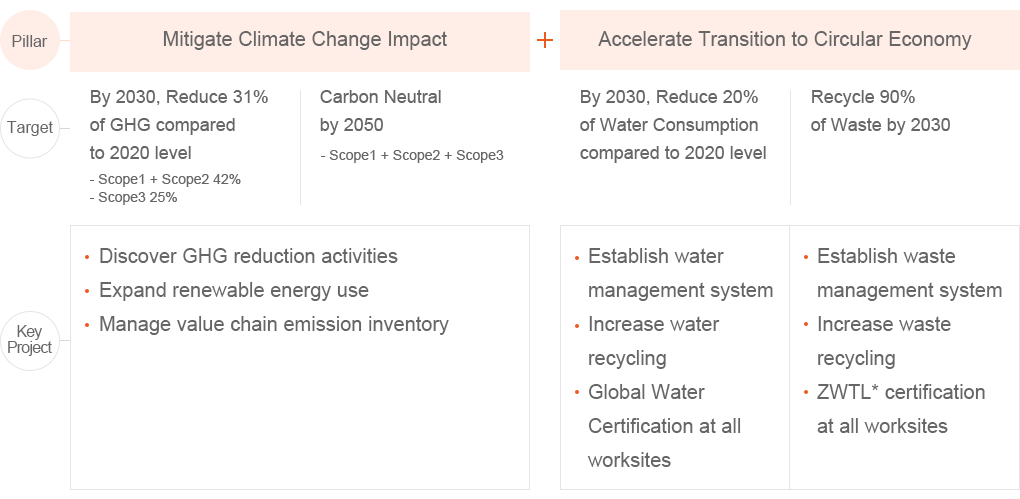Click Reduce 20% of Water Consumption target
Screen dimensions: 1020x499
(x=673, y=125)
